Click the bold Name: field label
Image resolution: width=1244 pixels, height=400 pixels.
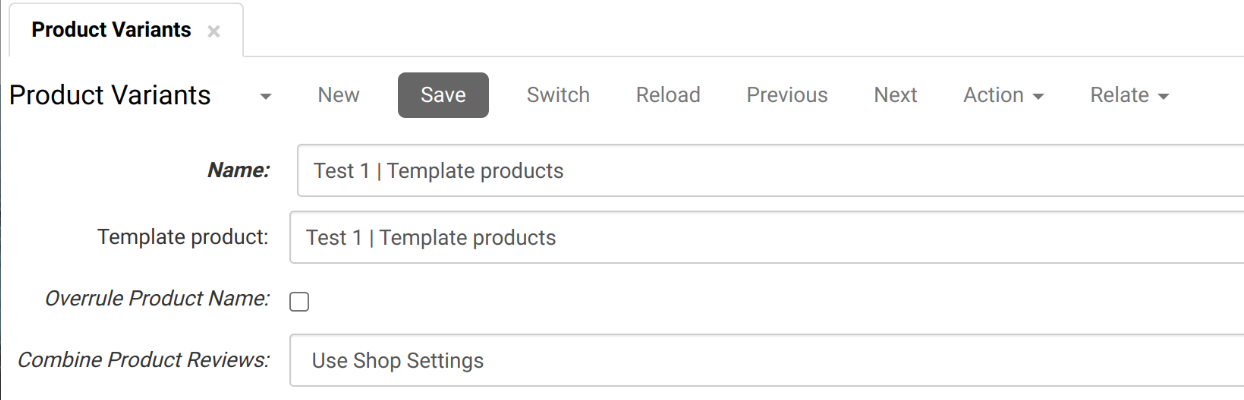point(238,171)
